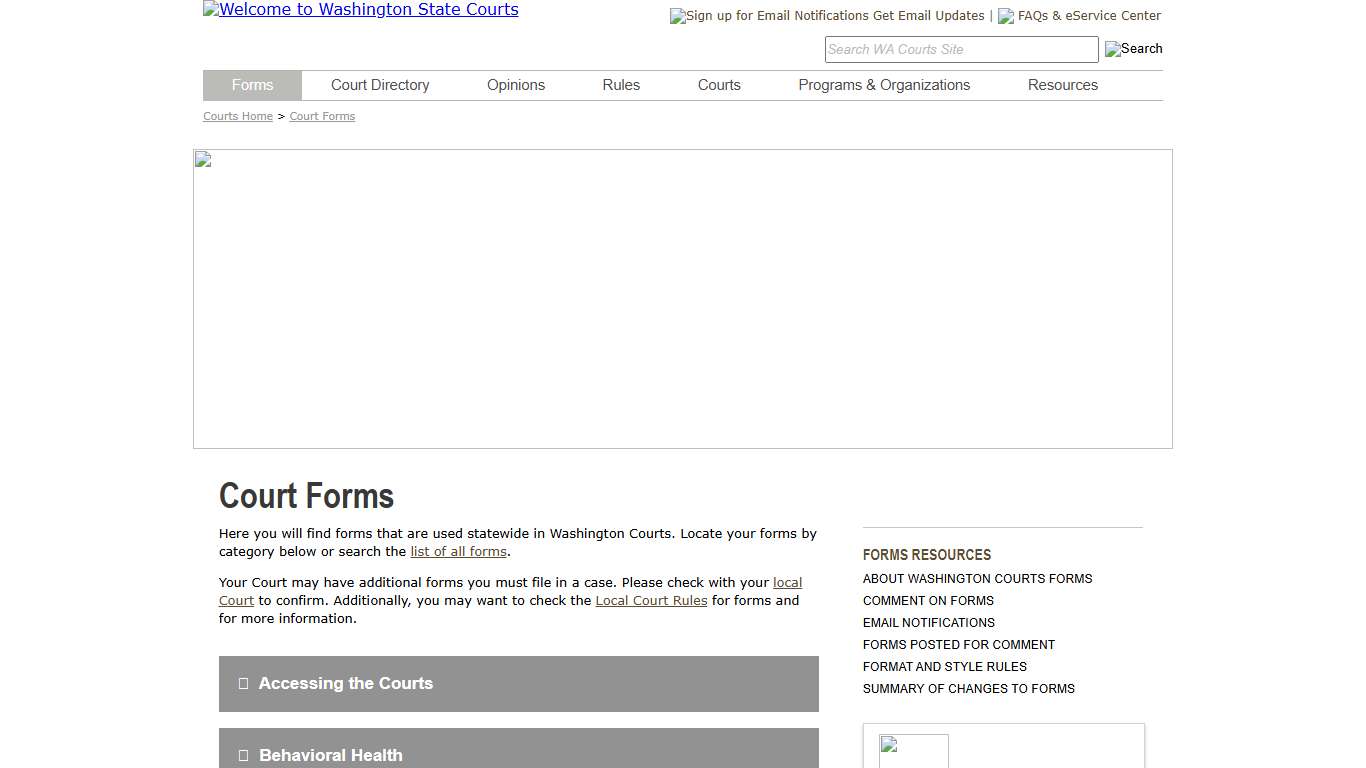Open FORMS POSTED FOR COMMENT in sidebar
The width and height of the screenshot is (1366, 768).
click(x=959, y=644)
